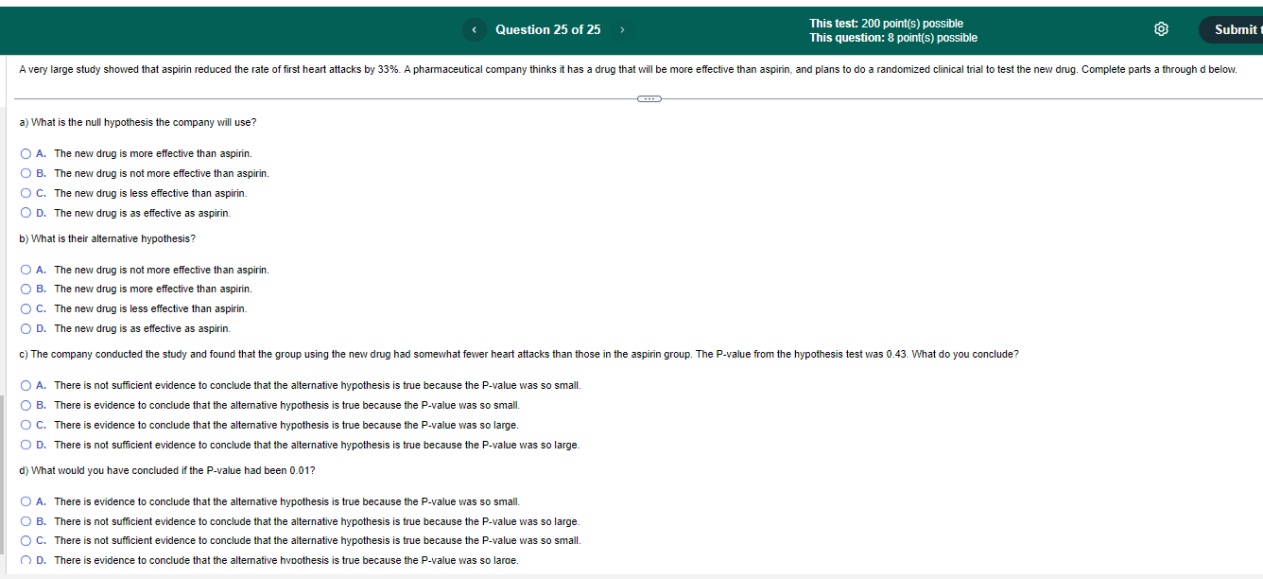Part a: select C, less effective than aspirin
The width and height of the screenshot is (1263, 579).
(x=26, y=193)
